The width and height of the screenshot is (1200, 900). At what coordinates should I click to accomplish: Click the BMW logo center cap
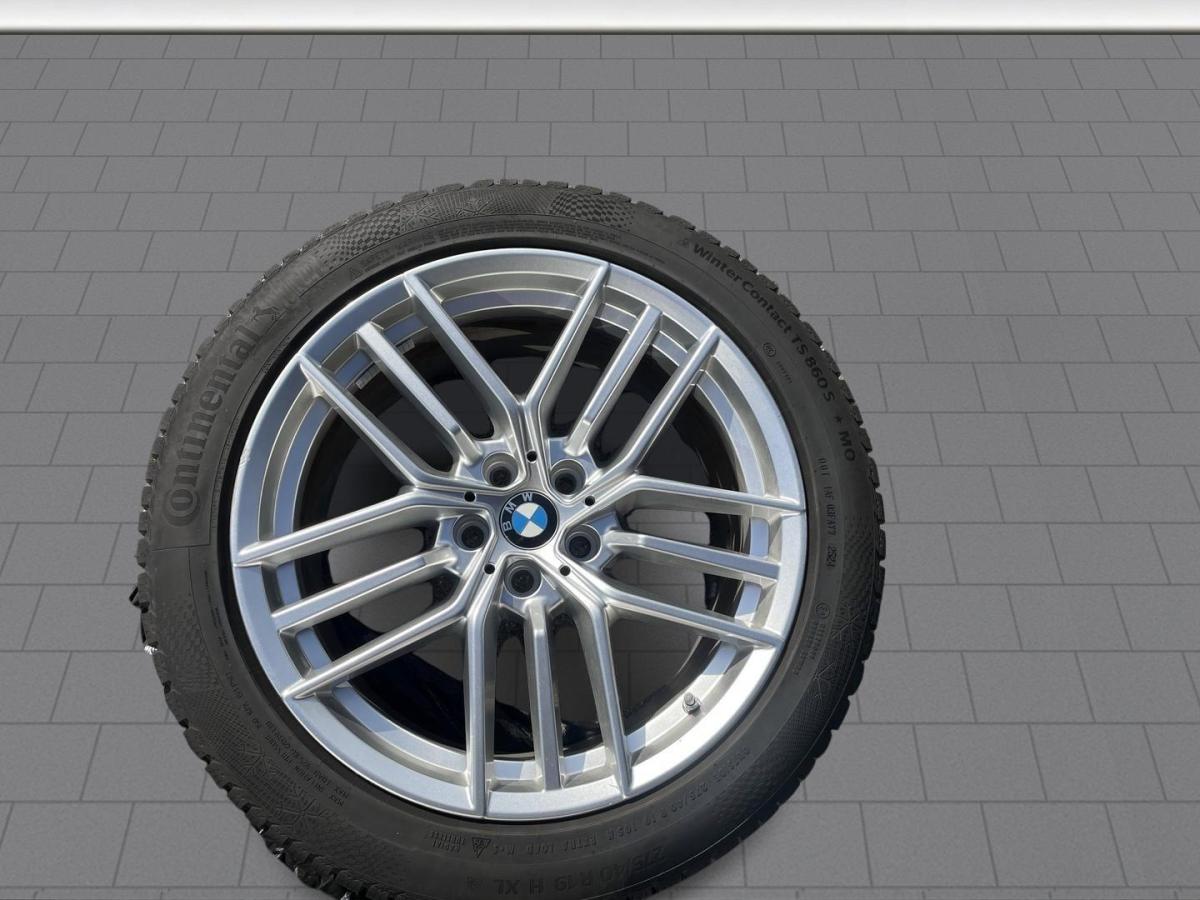(528, 519)
